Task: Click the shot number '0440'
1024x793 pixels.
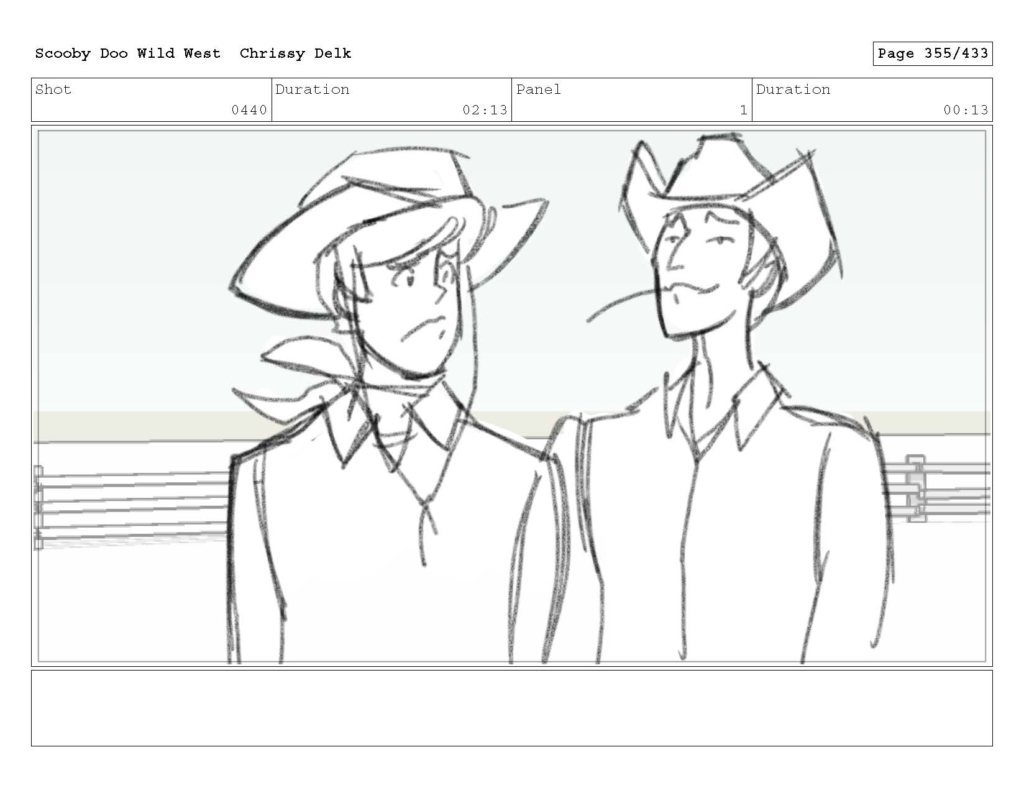Action: click(x=249, y=110)
